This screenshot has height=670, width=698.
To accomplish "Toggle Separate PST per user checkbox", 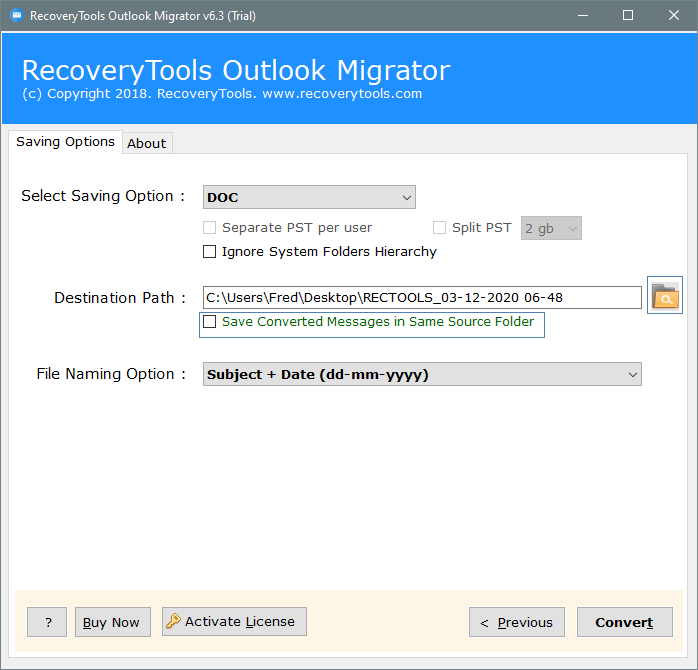I will point(209,227).
